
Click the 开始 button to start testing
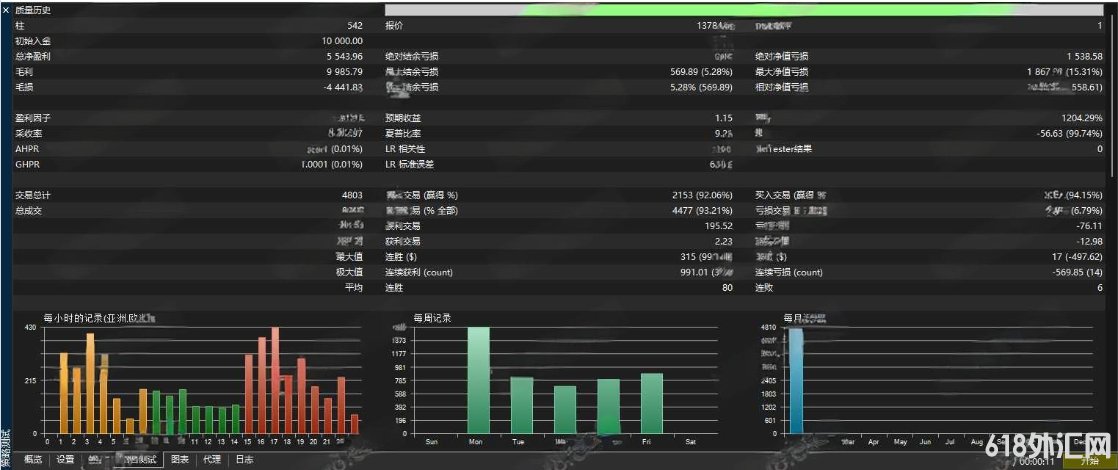pos(1089,461)
